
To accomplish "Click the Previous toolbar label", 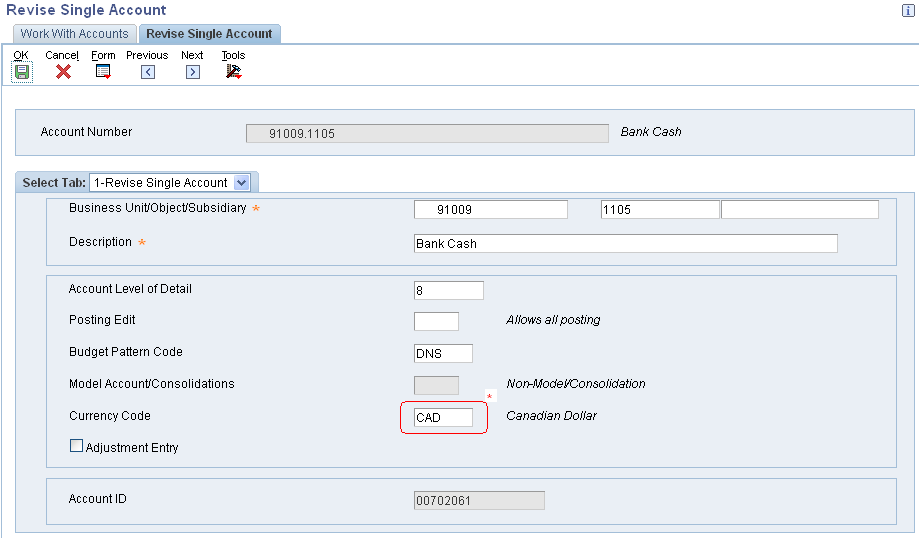I will pyautogui.click(x=147, y=55).
